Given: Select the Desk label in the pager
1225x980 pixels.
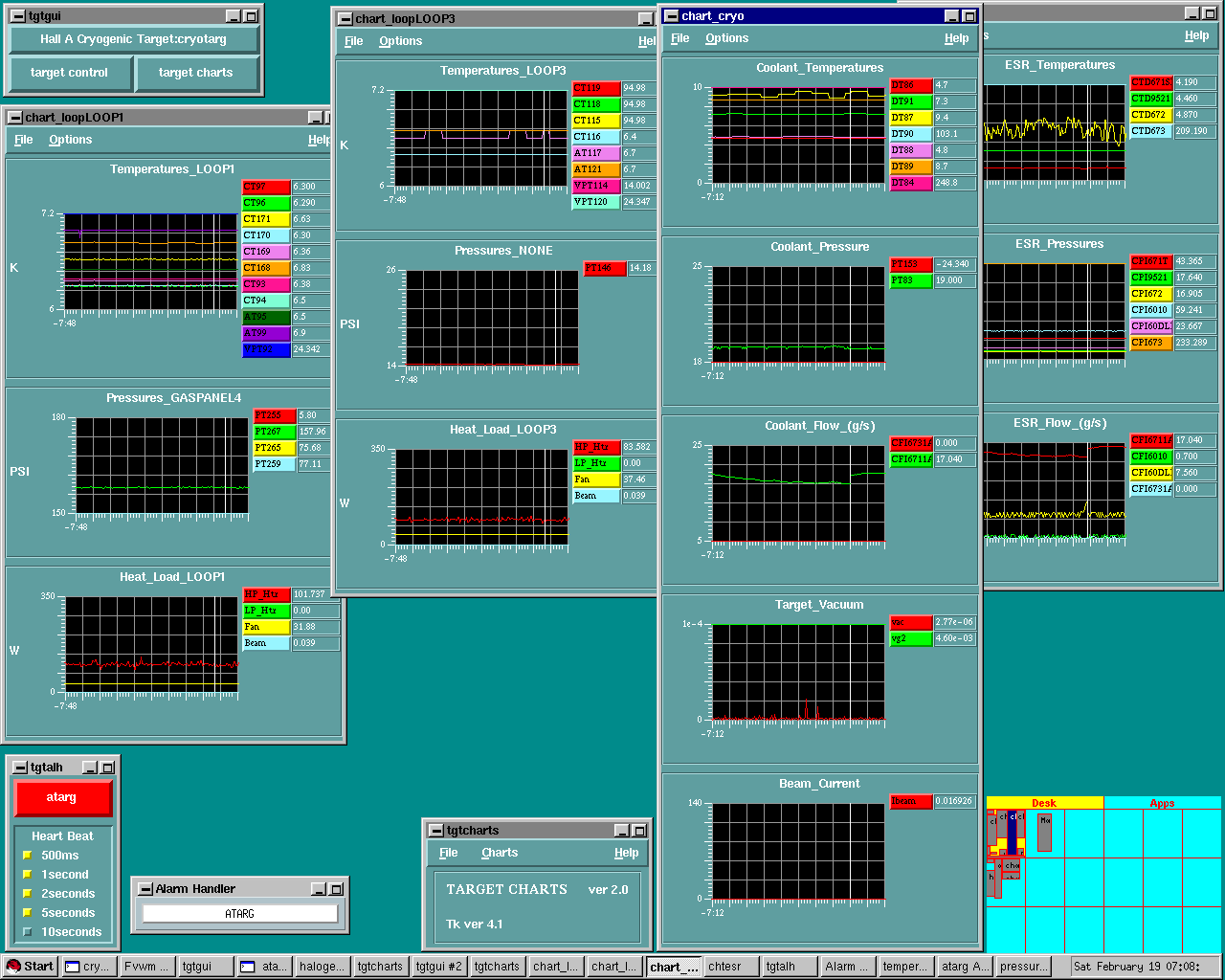Looking at the screenshot, I should [x=1044, y=803].
